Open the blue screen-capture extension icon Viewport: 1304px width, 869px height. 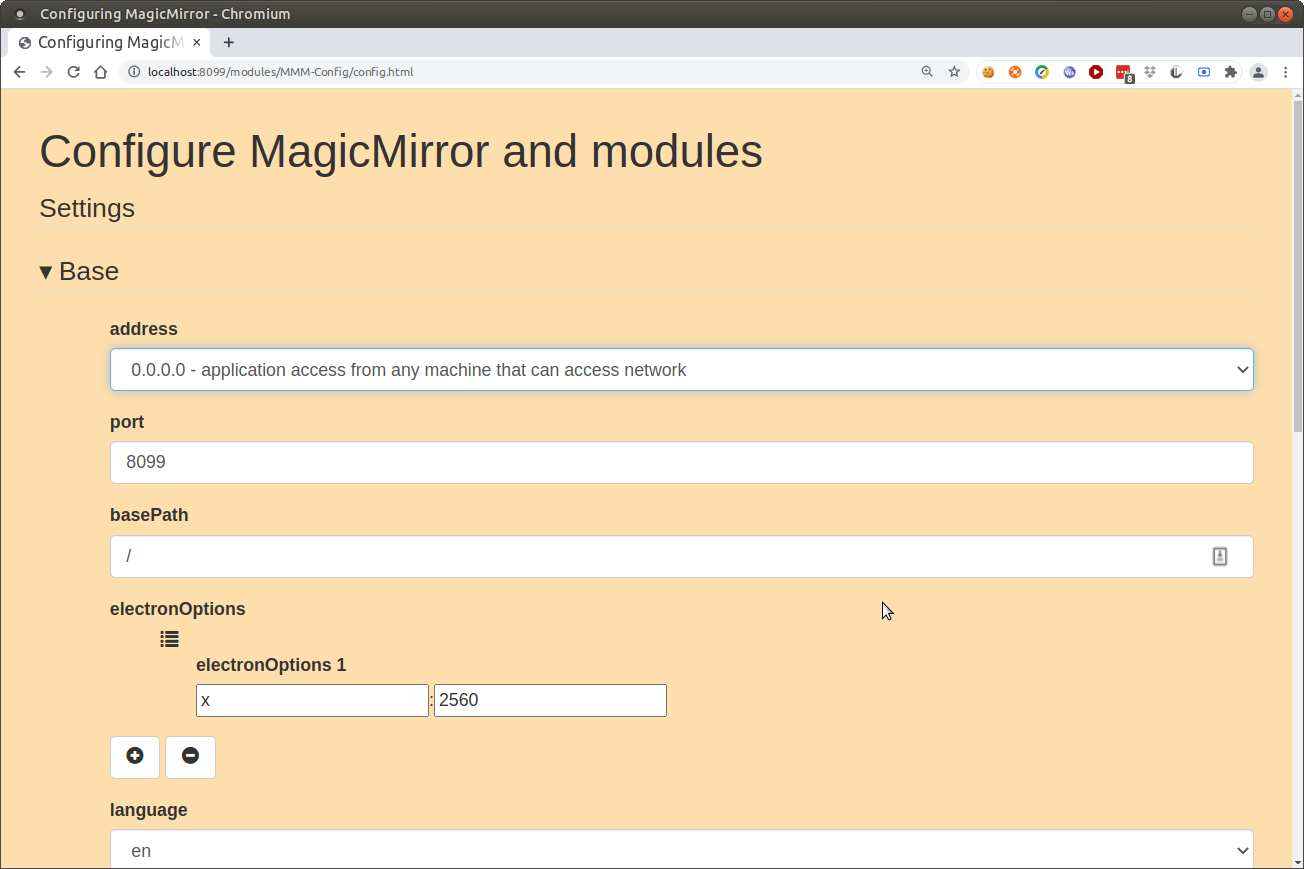pos(1204,72)
